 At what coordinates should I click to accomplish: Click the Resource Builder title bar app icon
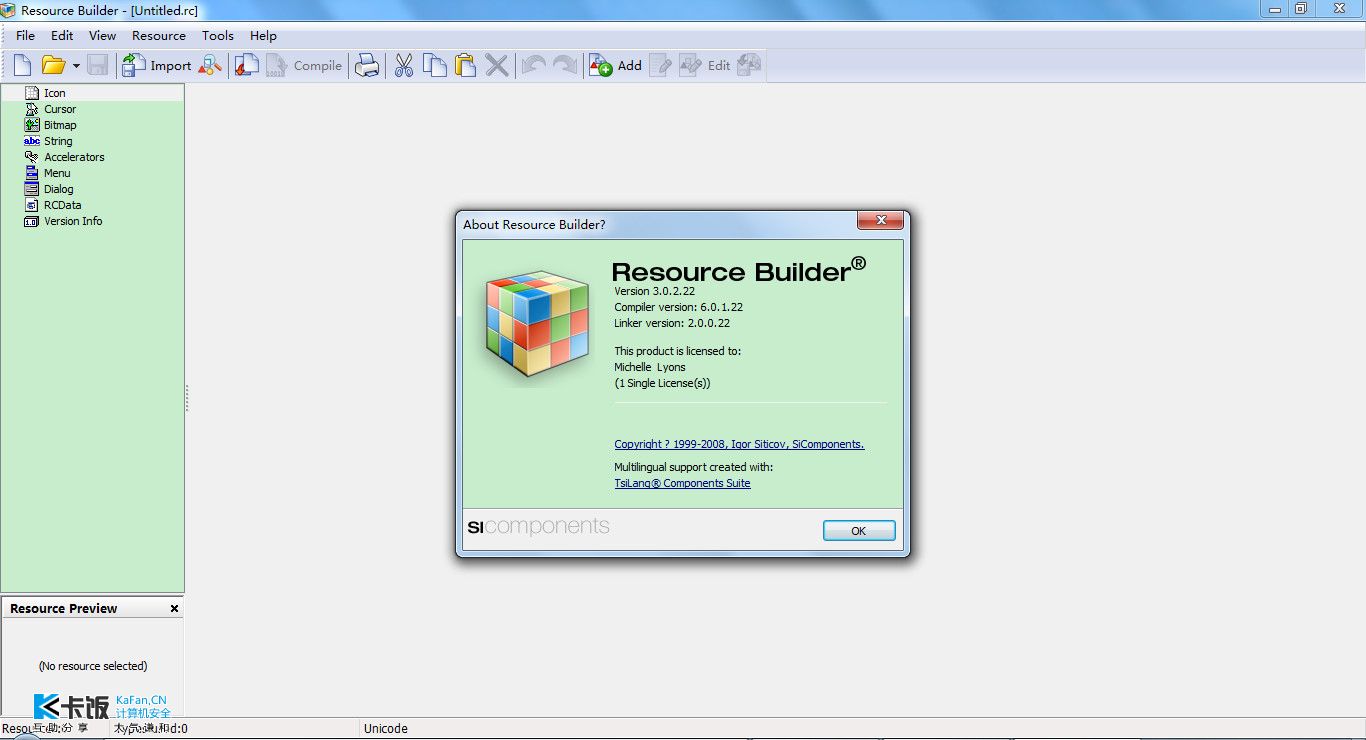click(x=9, y=10)
